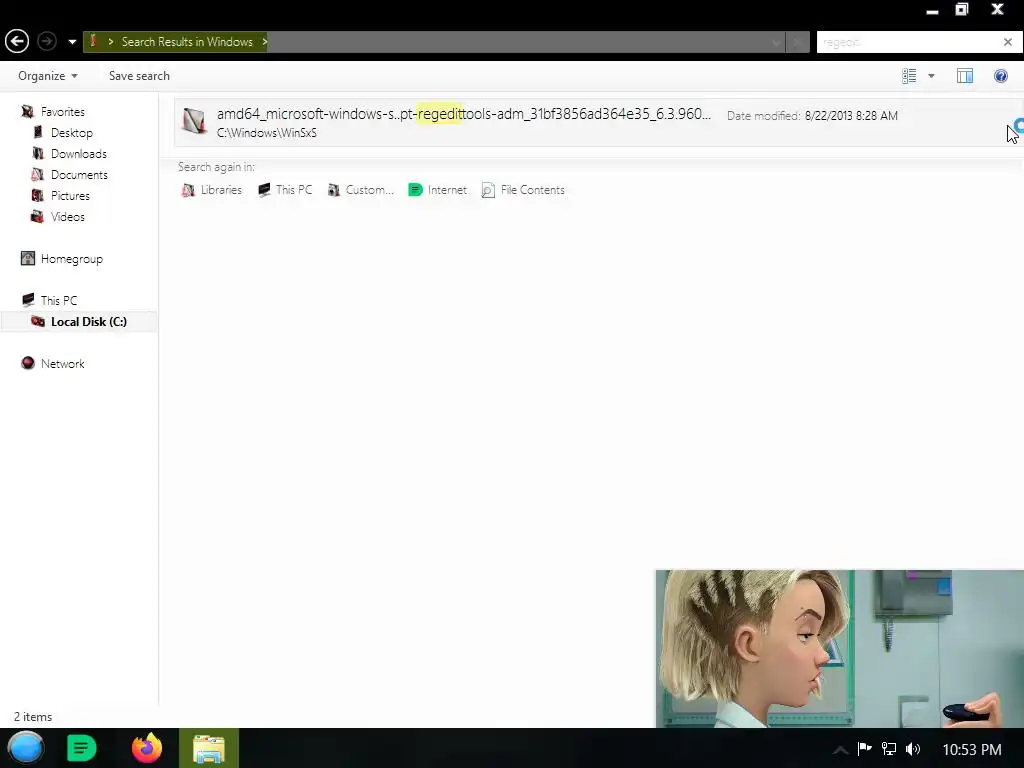Screen dimensions: 1024x768
Task: Click the Date modified 8/22/2013 8:28 AM text
Action: point(812,116)
